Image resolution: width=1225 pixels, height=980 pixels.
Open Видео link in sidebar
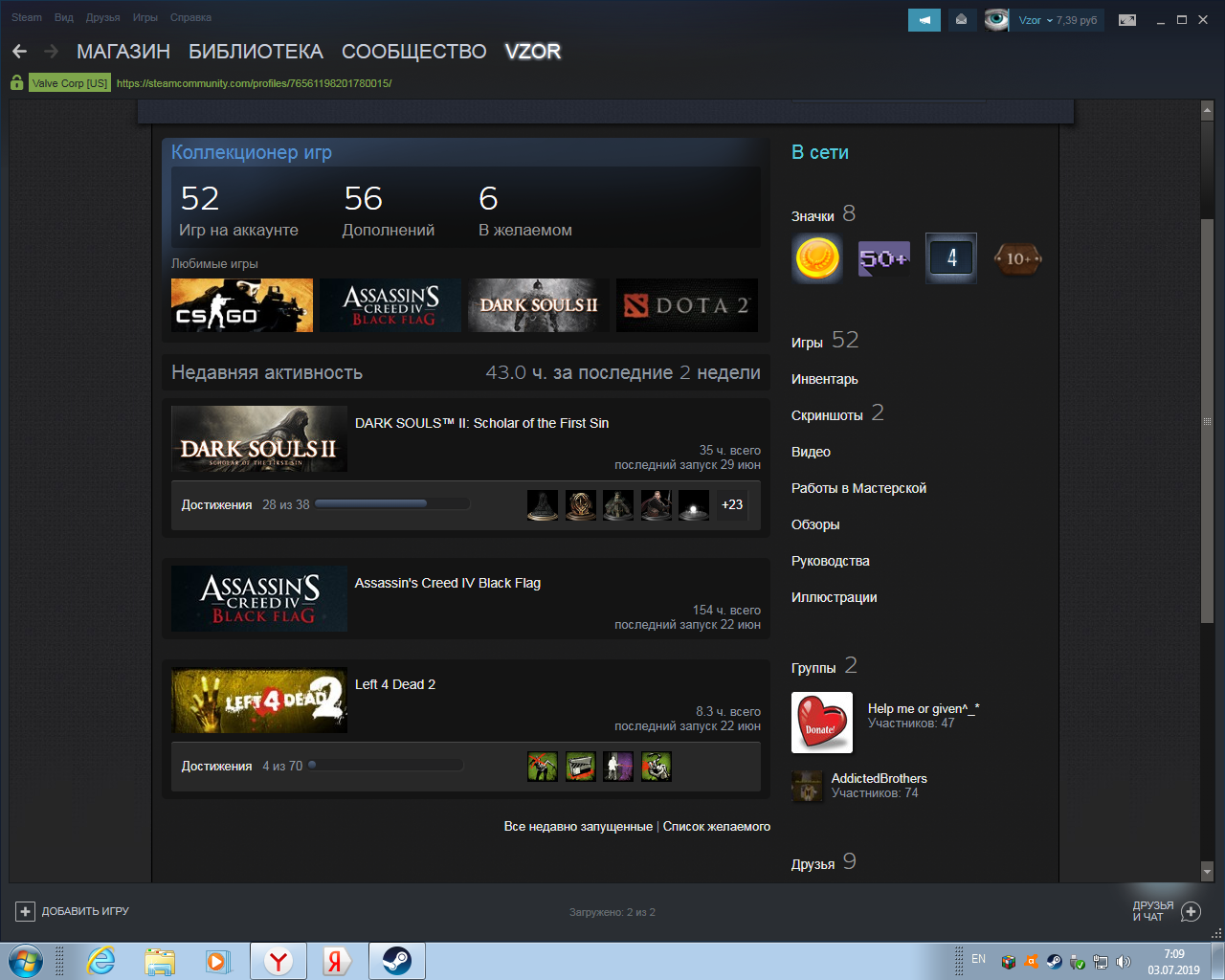point(811,452)
